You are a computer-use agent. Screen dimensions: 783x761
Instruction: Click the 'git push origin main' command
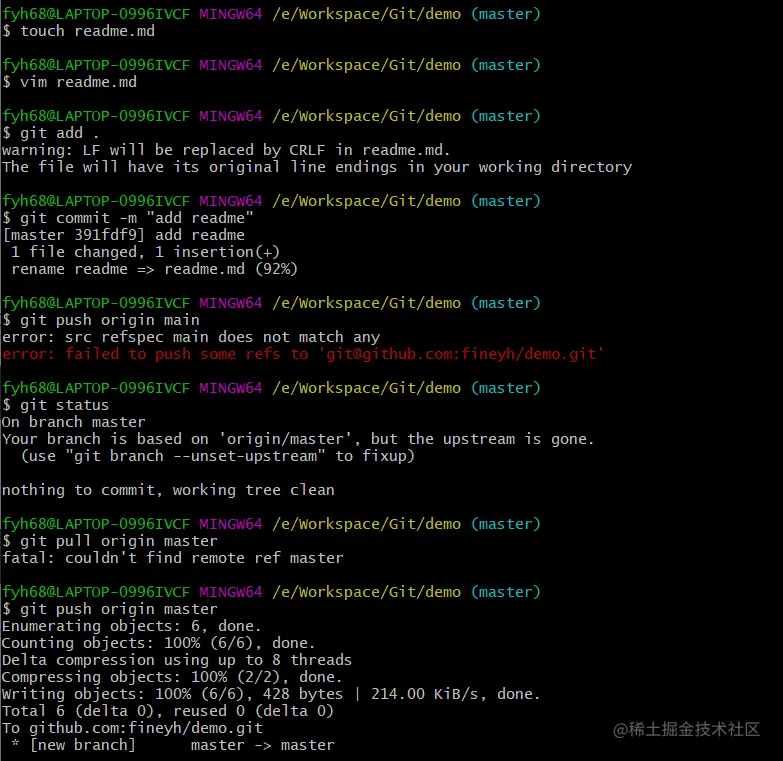(101, 320)
